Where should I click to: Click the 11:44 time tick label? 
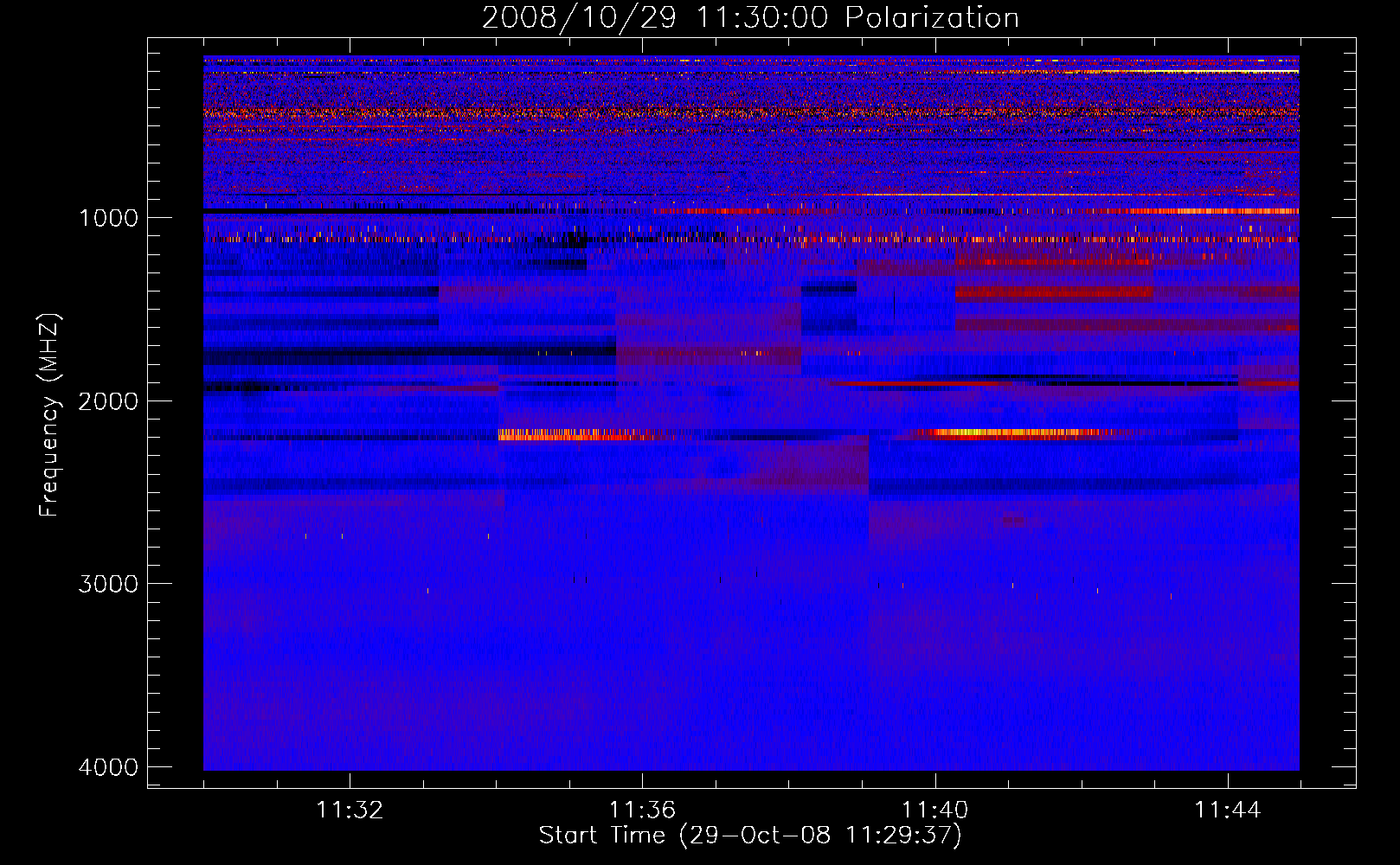(x=1228, y=811)
